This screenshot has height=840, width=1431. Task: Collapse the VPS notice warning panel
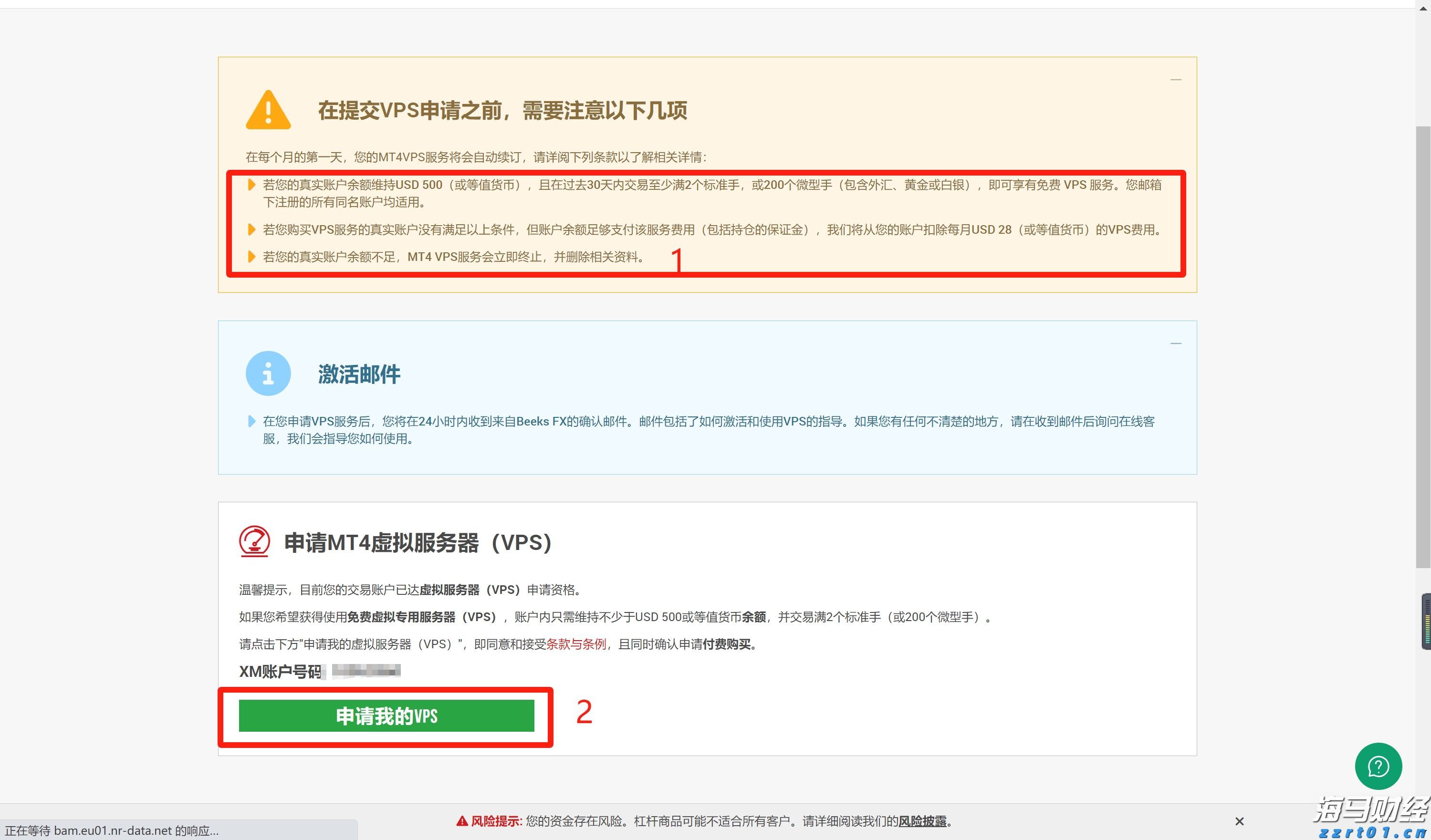tap(1175, 81)
